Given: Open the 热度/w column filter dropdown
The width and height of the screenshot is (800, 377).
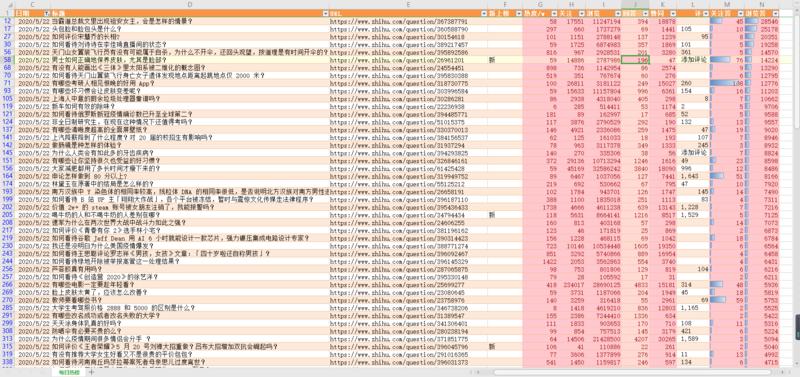Looking at the screenshot, I should (555, 13).
